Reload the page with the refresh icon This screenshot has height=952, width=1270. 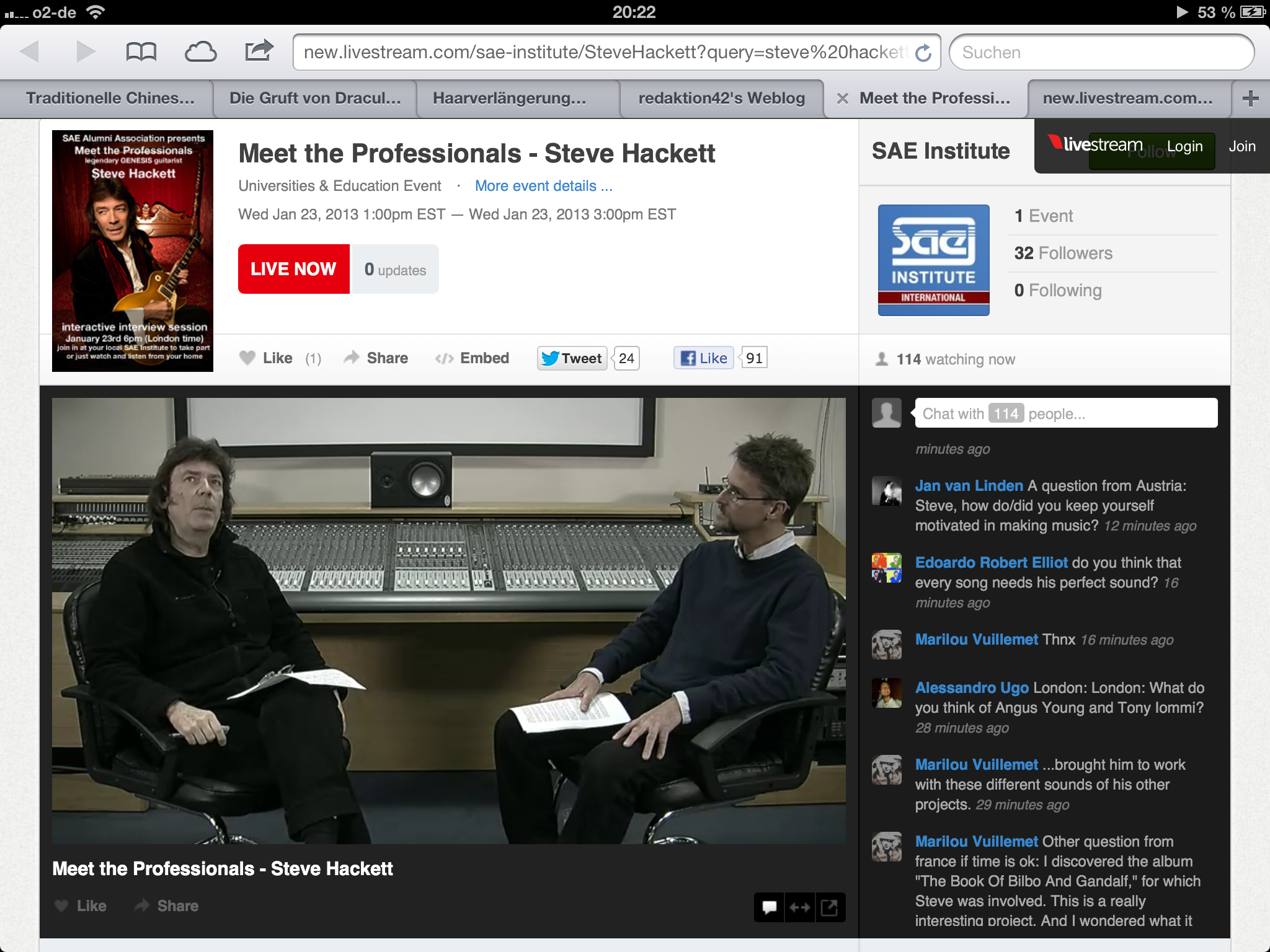tap(923, 53)
